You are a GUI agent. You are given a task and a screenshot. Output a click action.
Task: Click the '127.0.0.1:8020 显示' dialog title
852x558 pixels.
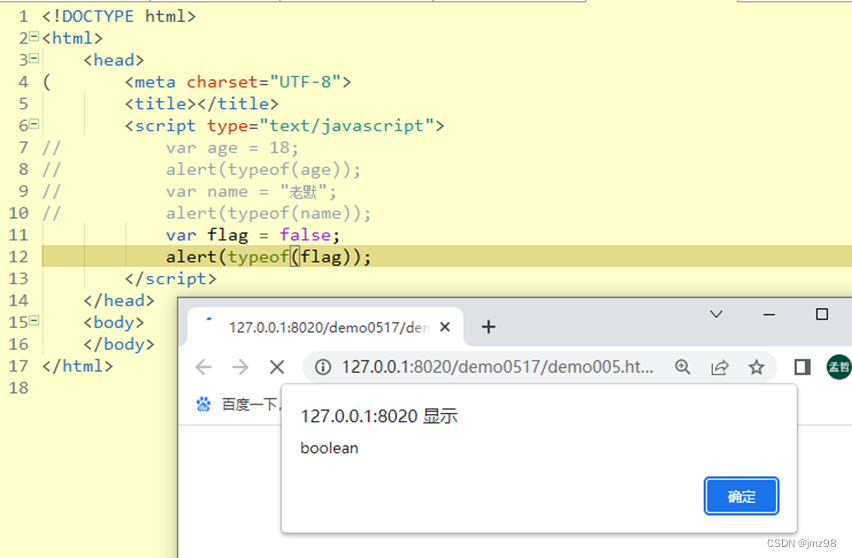tap(379, 416)
